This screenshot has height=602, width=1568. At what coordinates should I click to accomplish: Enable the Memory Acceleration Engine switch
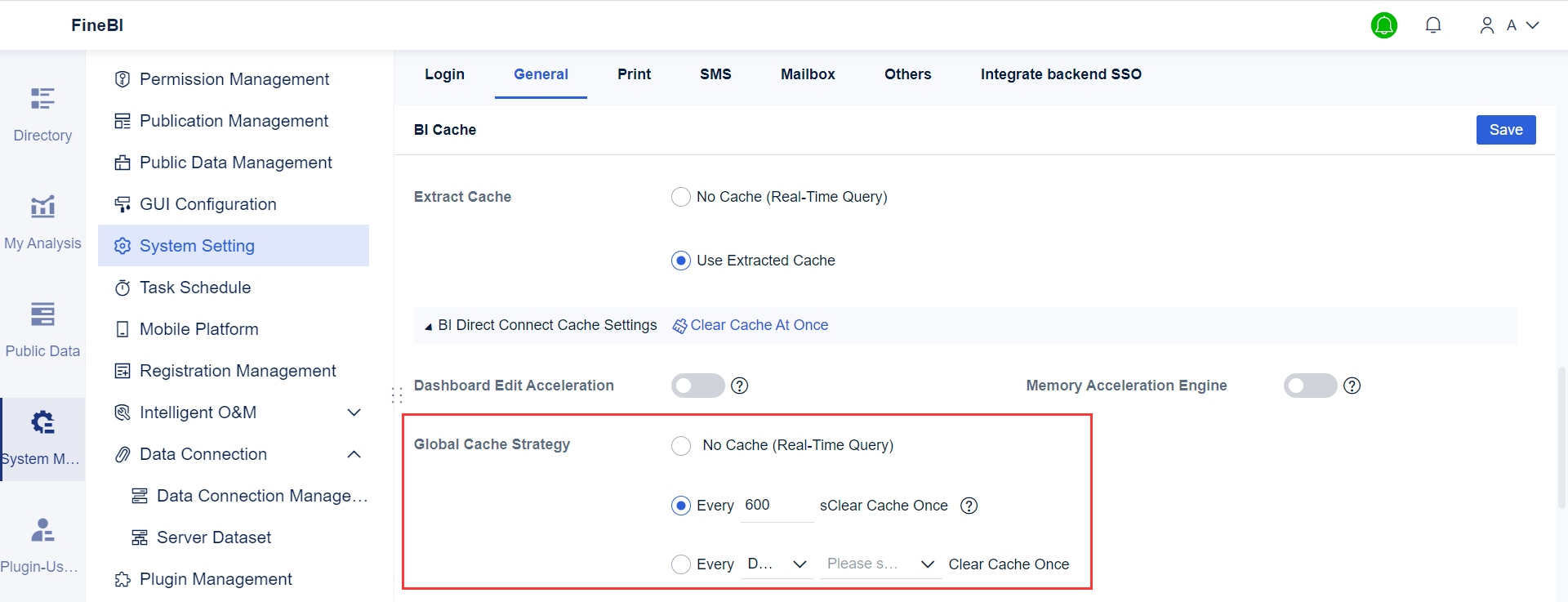click(x=1310, y=386)
